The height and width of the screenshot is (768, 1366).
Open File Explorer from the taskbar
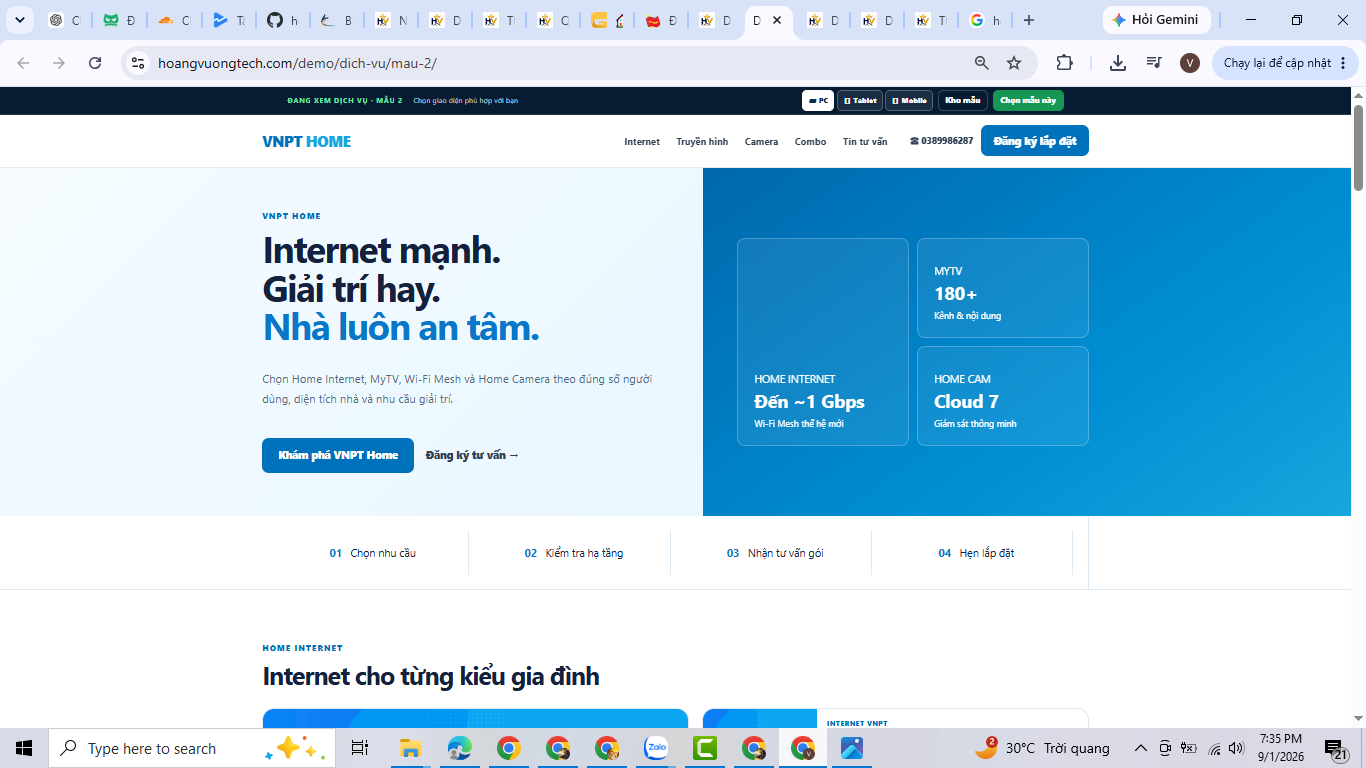(410, 748)
